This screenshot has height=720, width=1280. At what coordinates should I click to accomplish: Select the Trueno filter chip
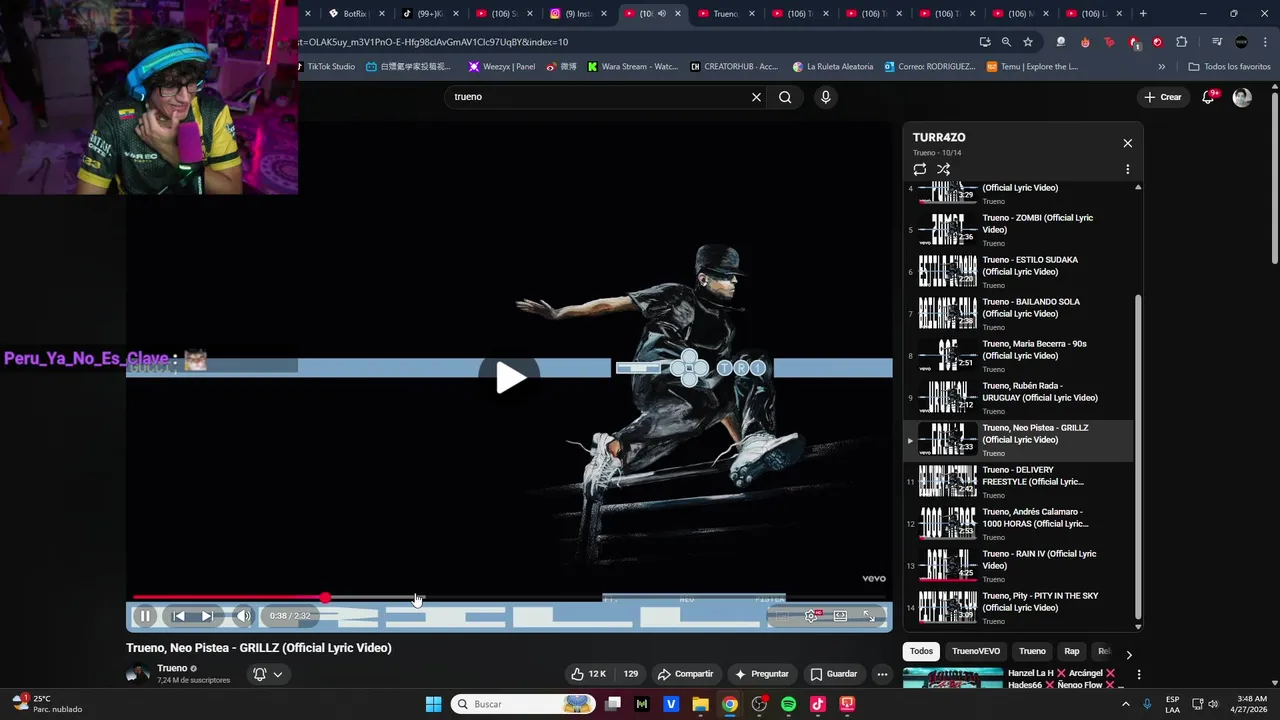tap(1032, 651)
